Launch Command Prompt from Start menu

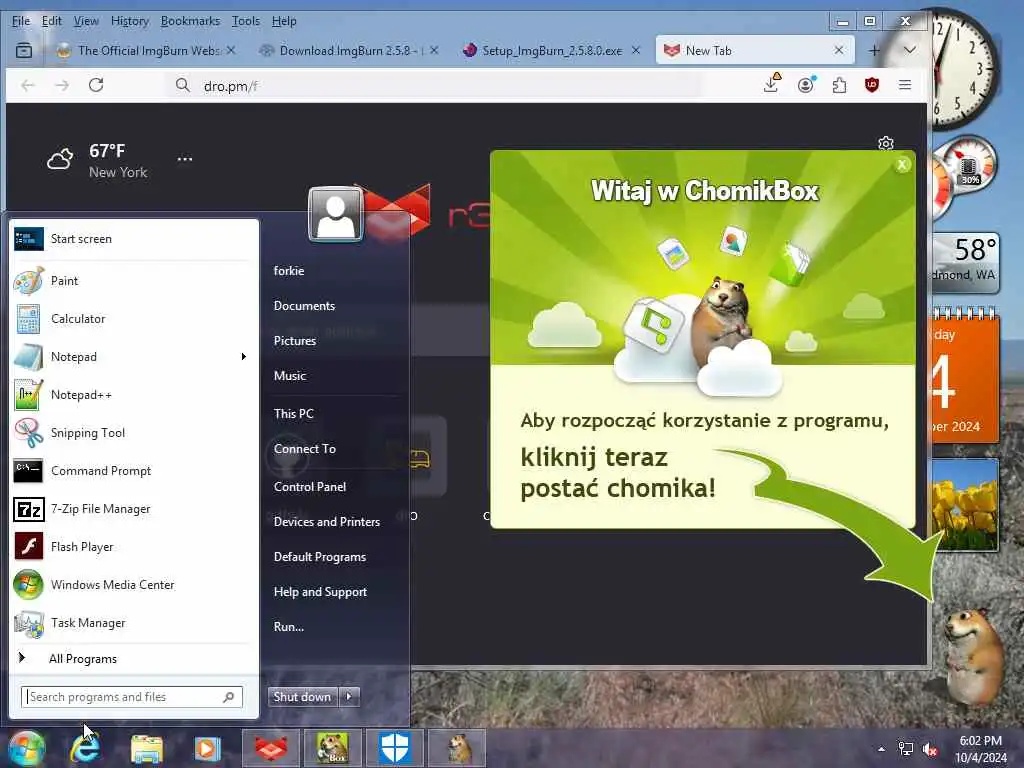coord(29,471)
